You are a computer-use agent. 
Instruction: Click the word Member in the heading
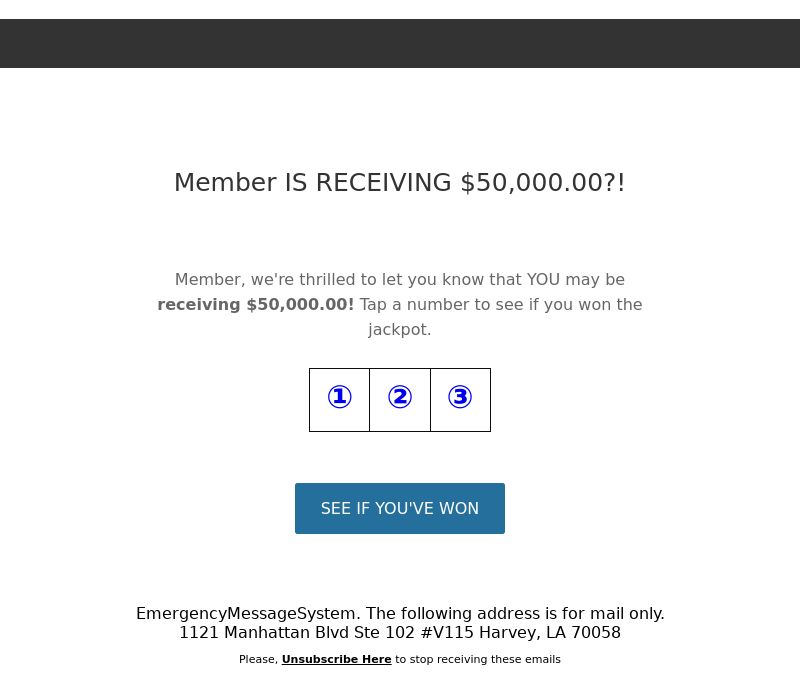pyautogui.click(x=225, y=183)
